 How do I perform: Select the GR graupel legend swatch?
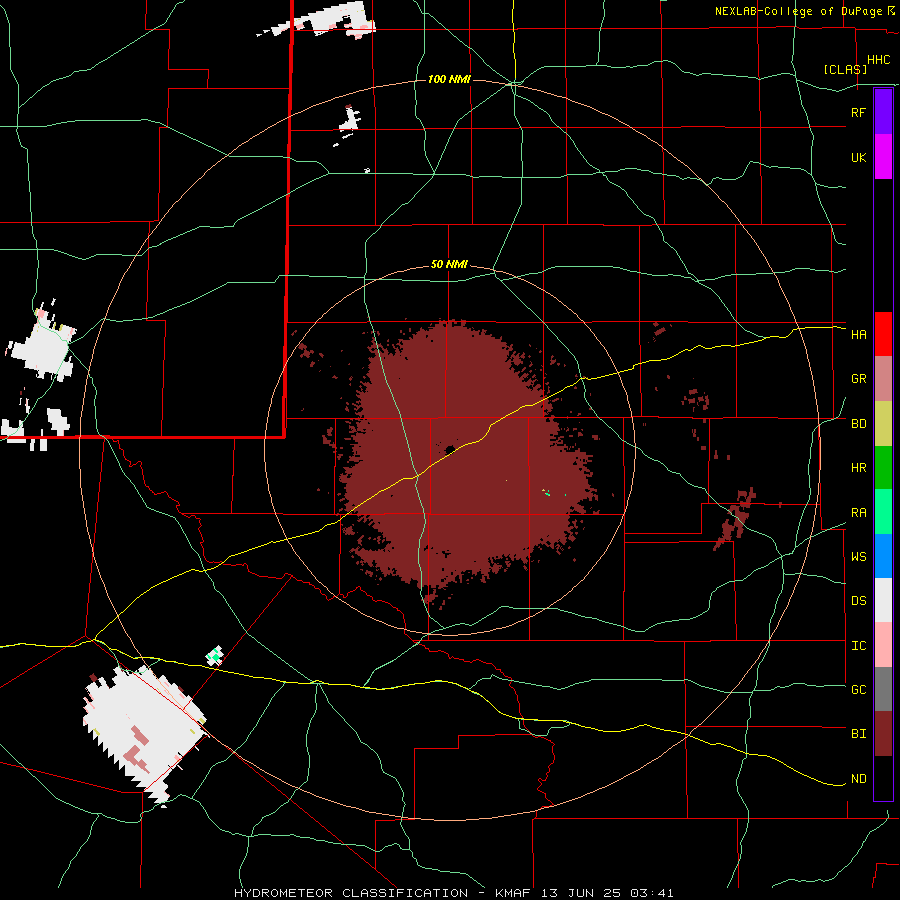click(883, 379)
